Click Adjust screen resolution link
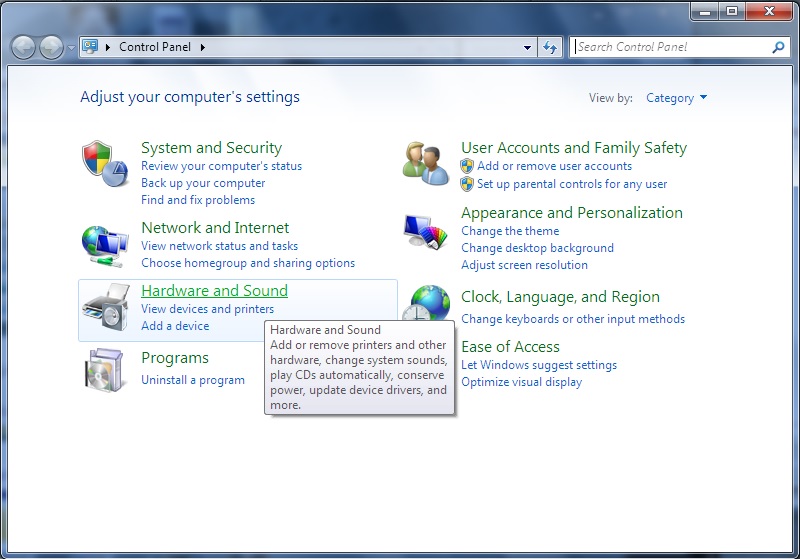Viewport: 800px width, 559px height. (524, 265)
